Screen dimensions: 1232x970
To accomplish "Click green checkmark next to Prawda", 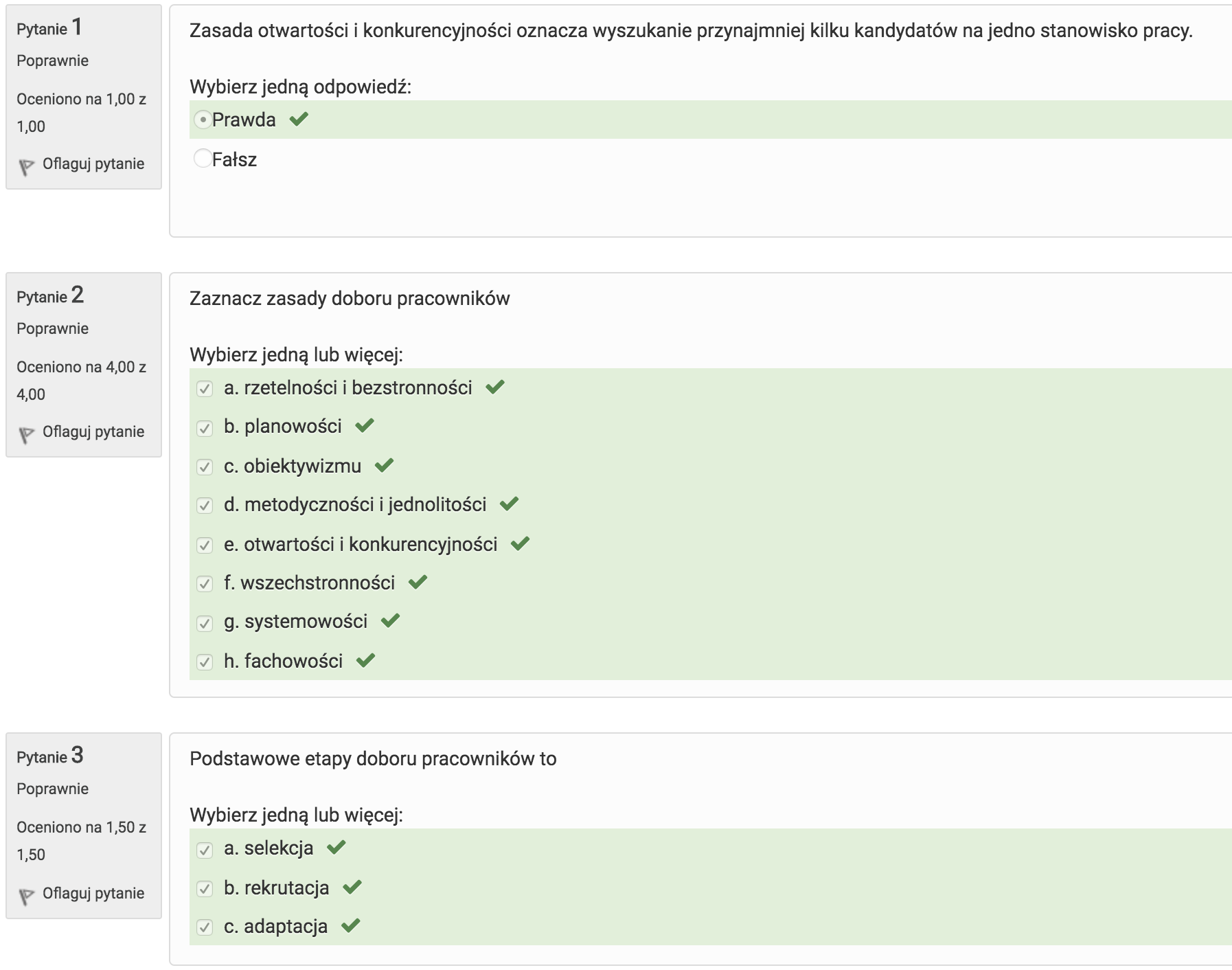I will [299, 120].
